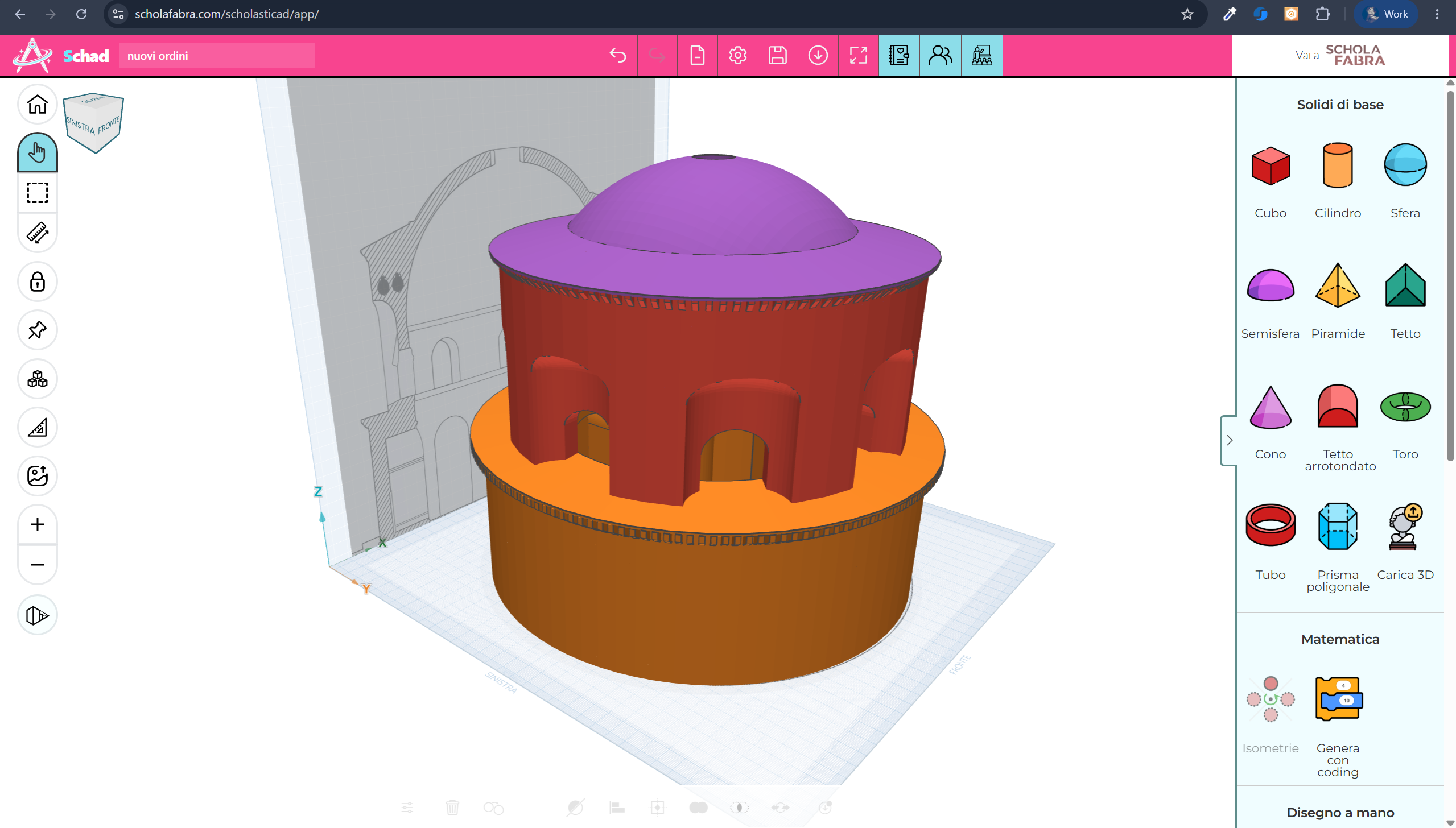
Task: Click the view orientation cube
Action: pos(93,122)
